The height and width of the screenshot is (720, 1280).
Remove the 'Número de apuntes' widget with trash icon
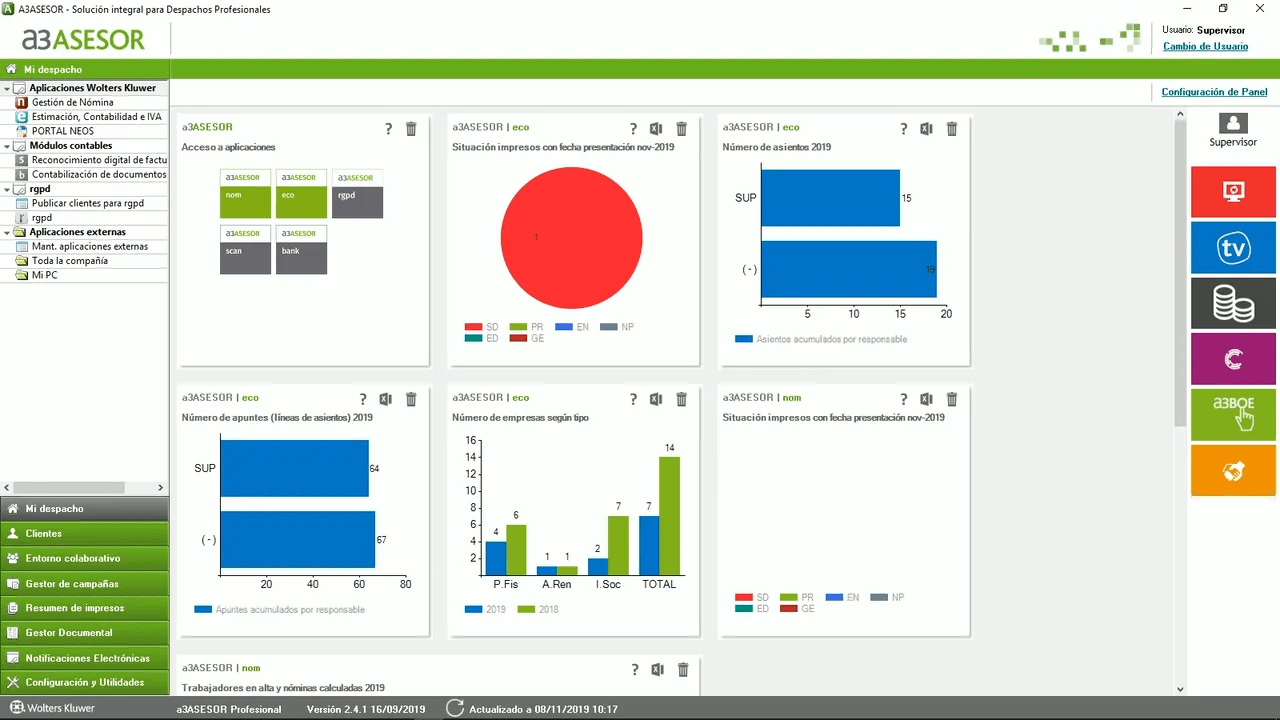411,400
